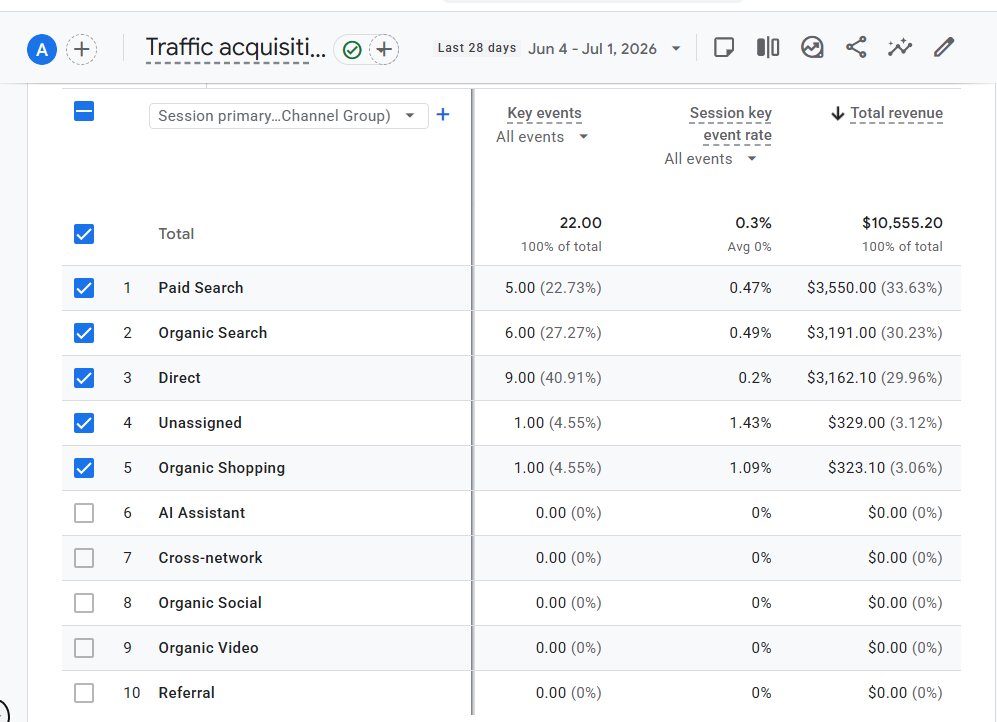Screen dimensions: 997x722
Task: Select the 'Organic Social' channel name
Action: 210,603
